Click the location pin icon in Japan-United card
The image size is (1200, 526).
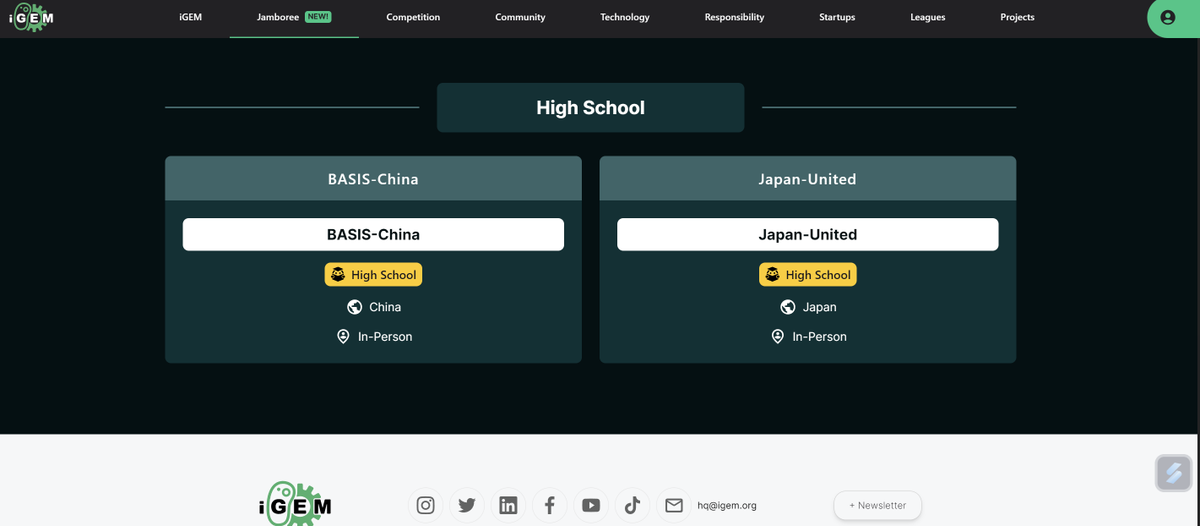tap(778, 337)
